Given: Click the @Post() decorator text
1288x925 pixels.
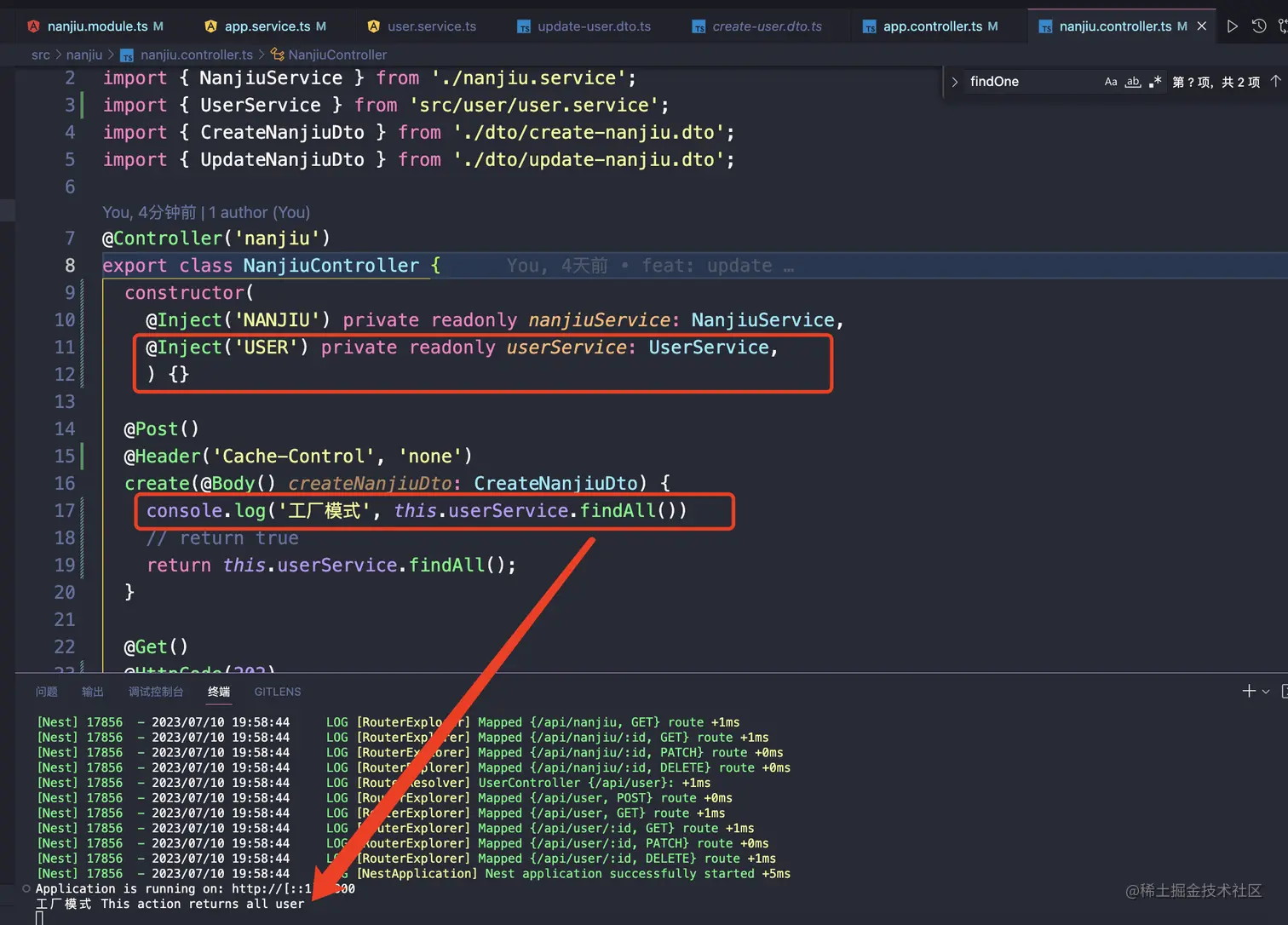Looking at the screenshot, I should tap(162, 429).
